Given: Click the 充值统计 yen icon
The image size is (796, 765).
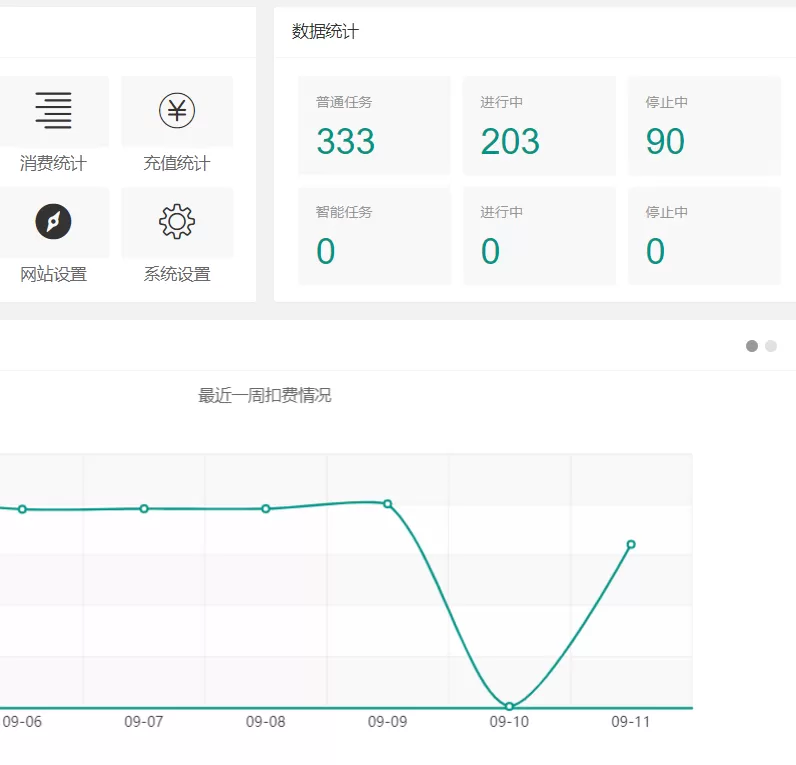Looking at the screenshot, I should (177, 110).
